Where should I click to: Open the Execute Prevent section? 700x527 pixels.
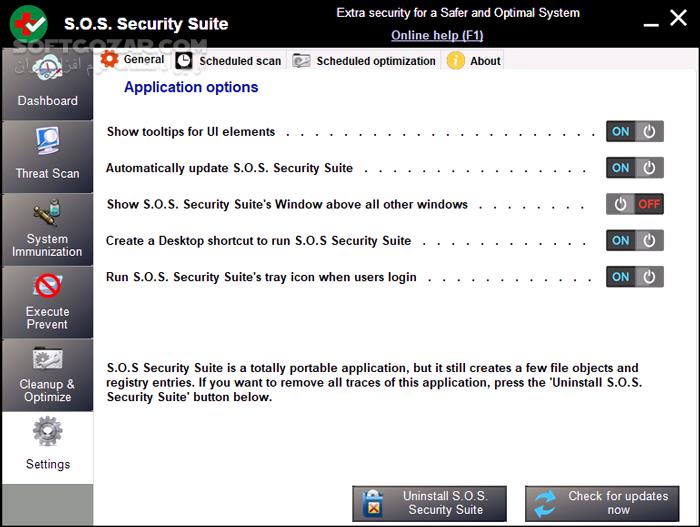[47, 287]
